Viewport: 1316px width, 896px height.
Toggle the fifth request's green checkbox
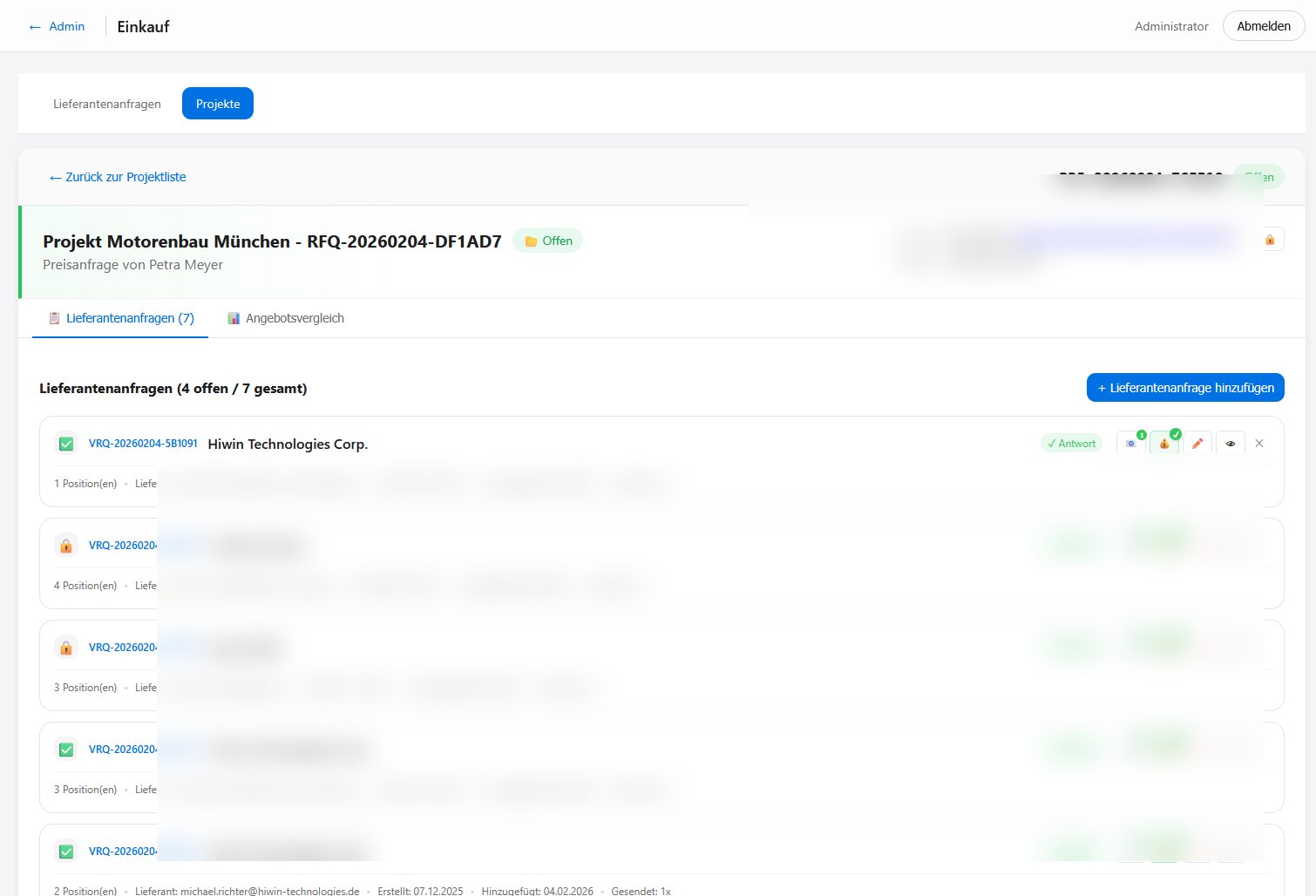66,852
